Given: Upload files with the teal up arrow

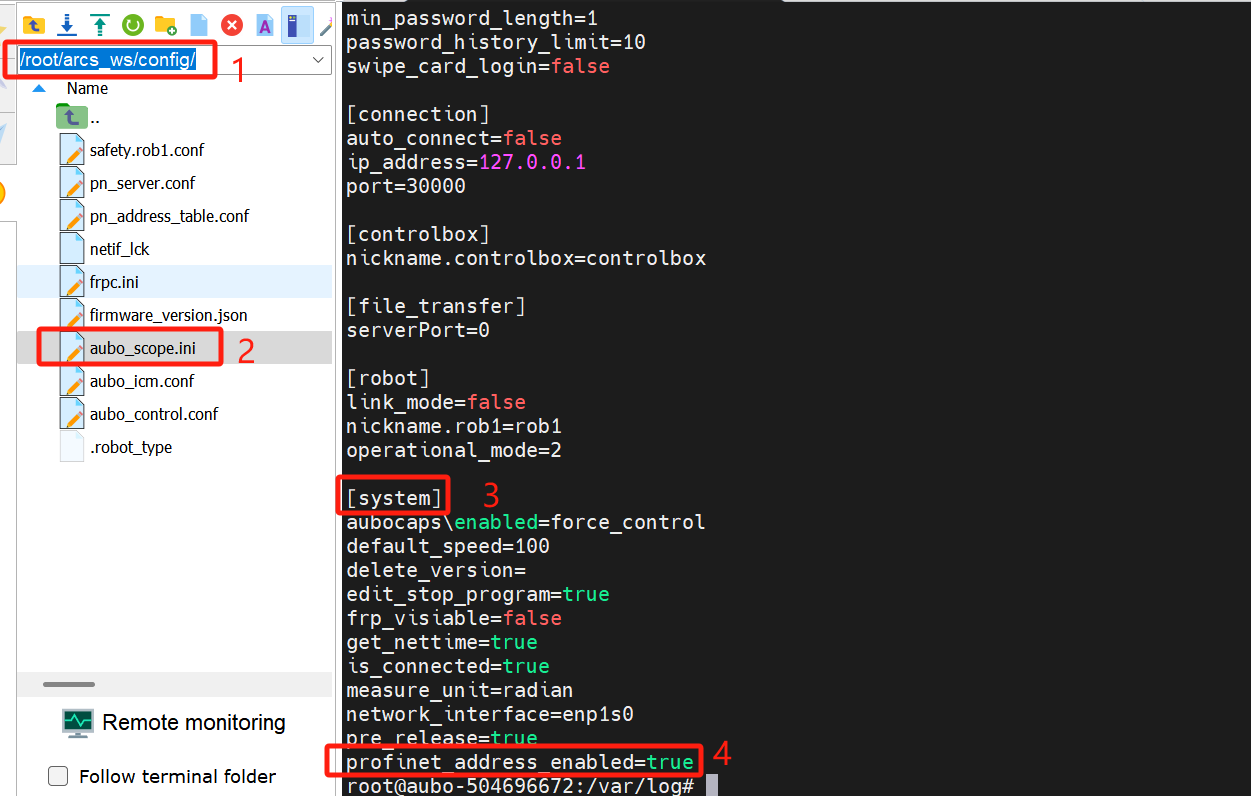Looking at the screenshot, I should (x=100, y=24).
